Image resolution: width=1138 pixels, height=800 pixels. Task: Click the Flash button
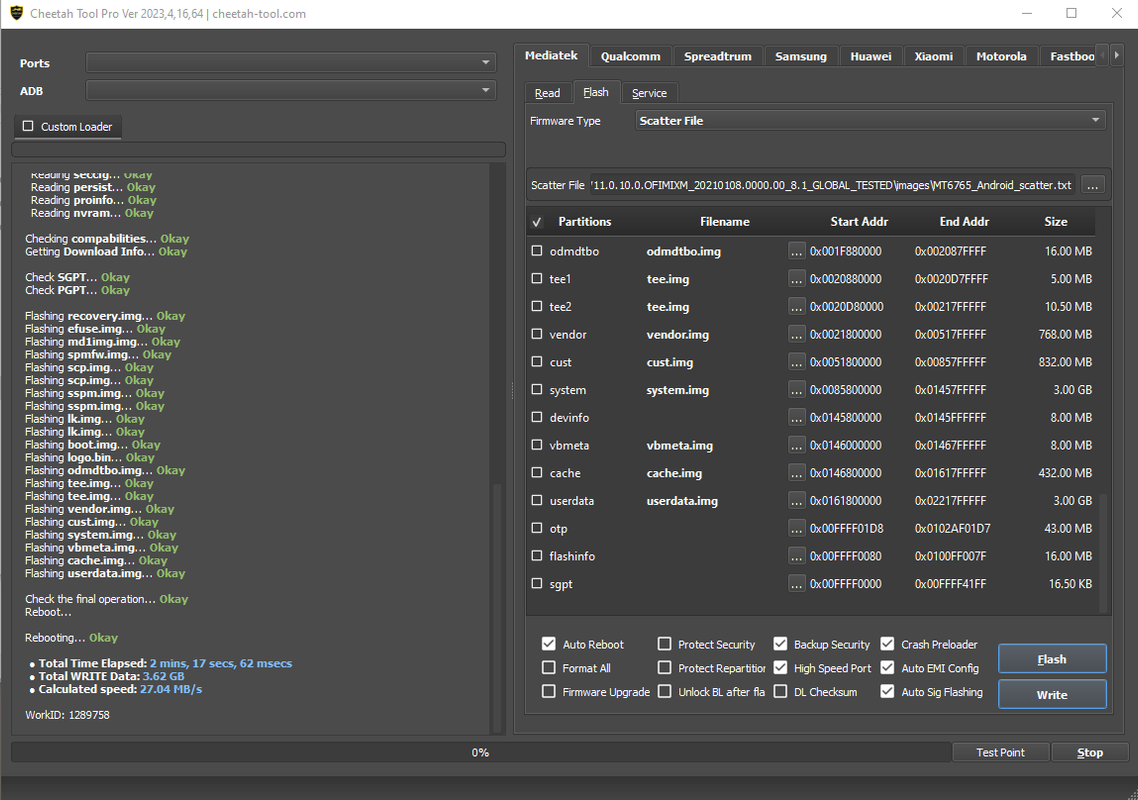[x=1052, y=659]
